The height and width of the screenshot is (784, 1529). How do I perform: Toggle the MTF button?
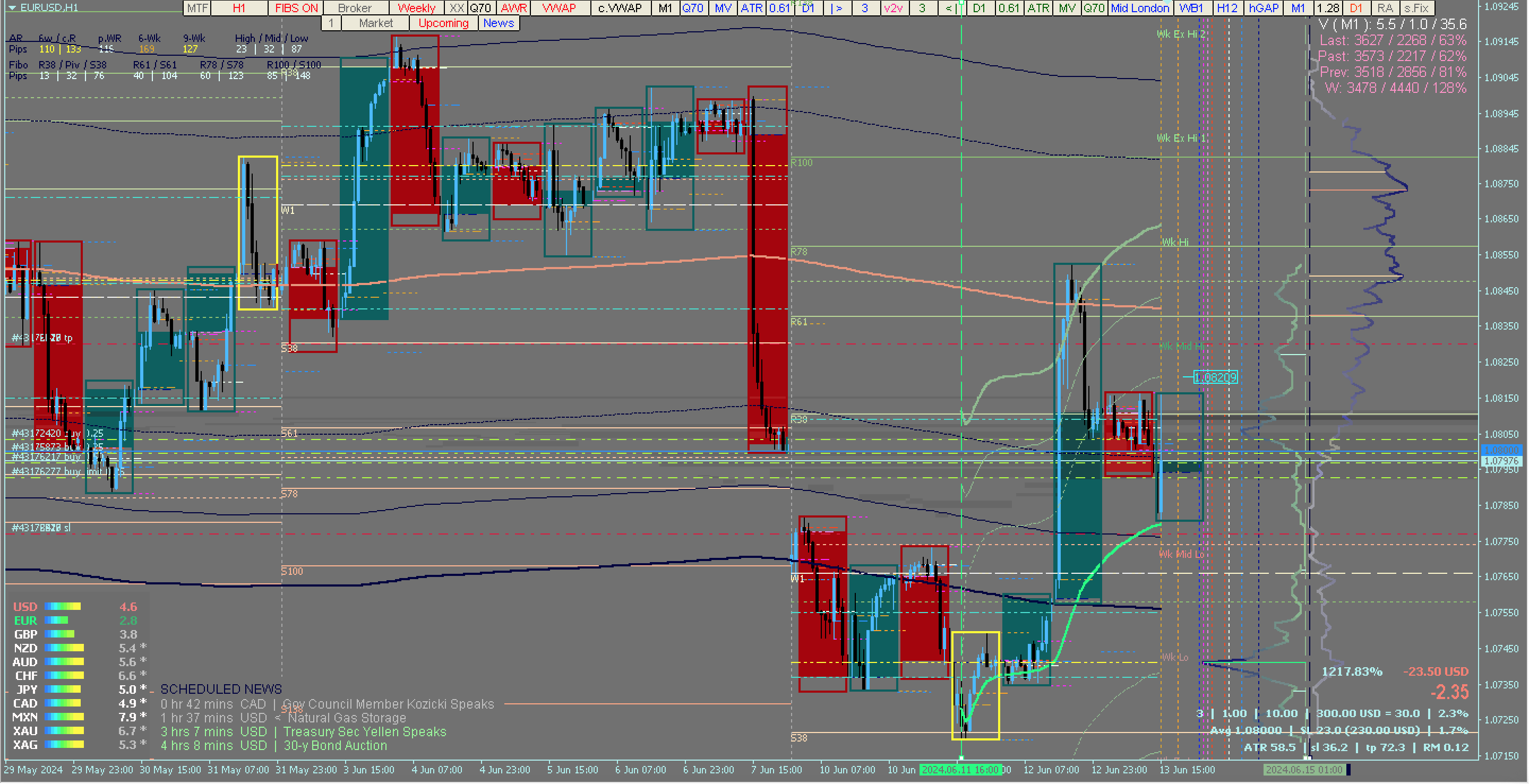coord(197,8)
